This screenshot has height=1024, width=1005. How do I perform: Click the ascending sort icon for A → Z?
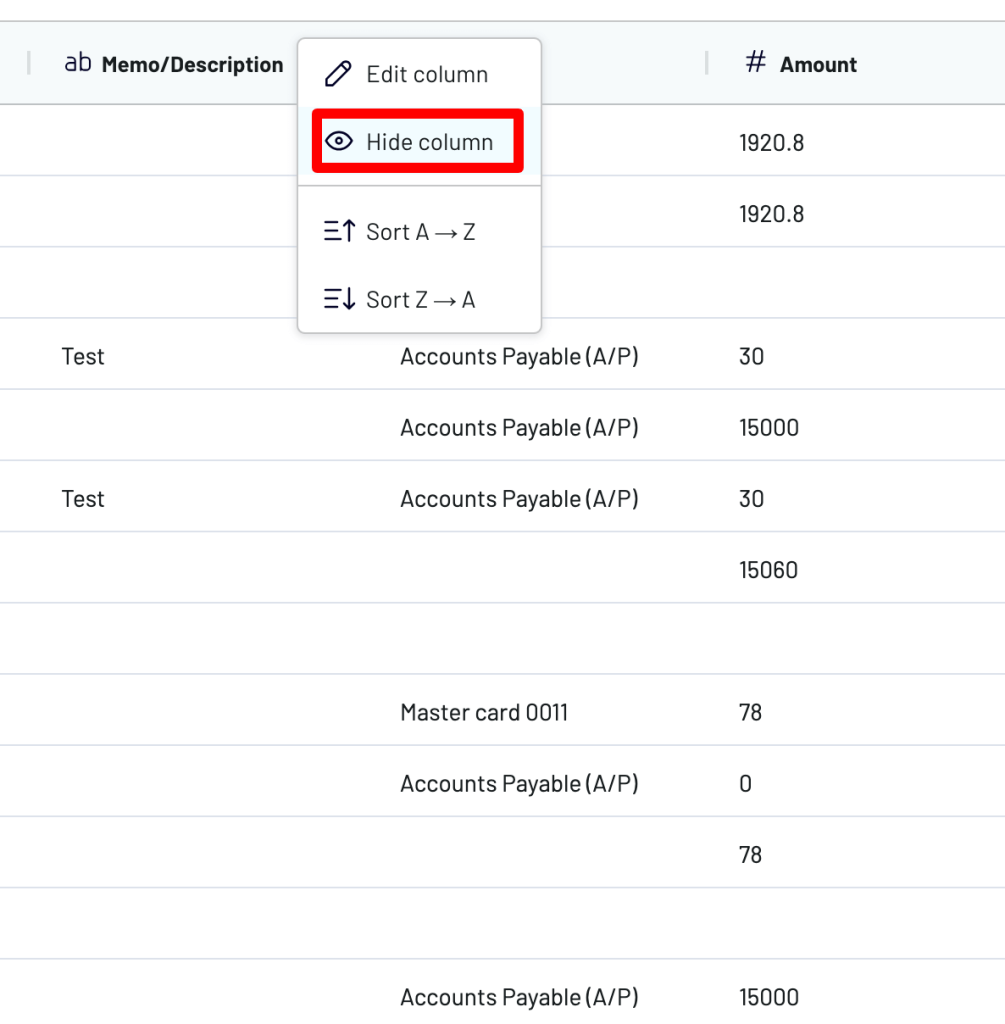pos(339,232)
